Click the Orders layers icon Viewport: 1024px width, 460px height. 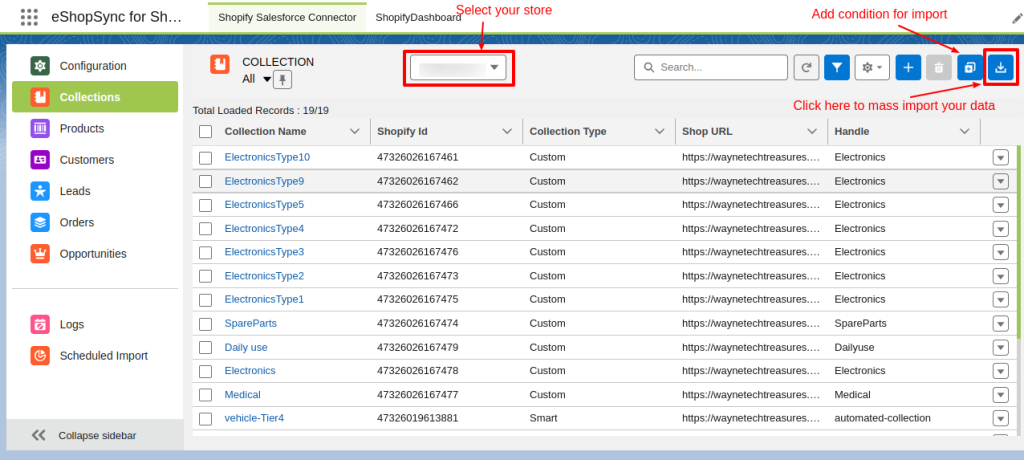(40, 222)
